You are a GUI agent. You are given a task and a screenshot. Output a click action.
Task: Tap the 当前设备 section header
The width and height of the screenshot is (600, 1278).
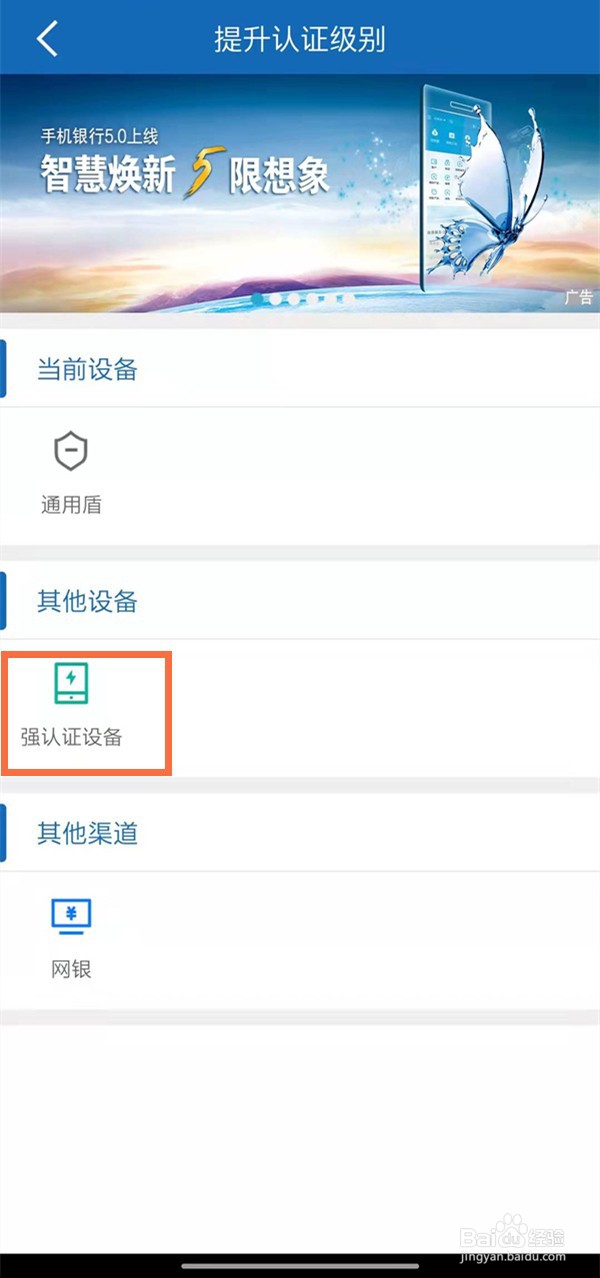click(87, 370)
